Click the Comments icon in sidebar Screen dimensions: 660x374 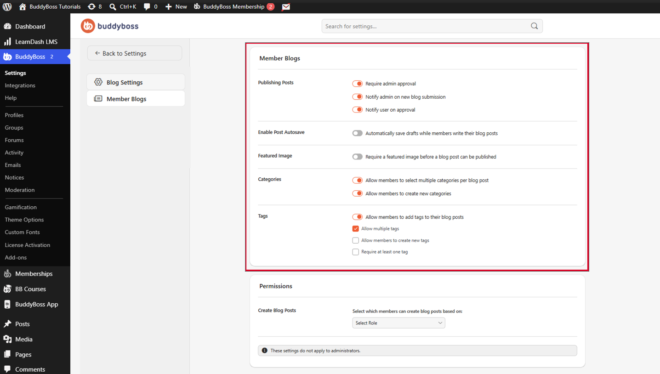tap(8, 369)
